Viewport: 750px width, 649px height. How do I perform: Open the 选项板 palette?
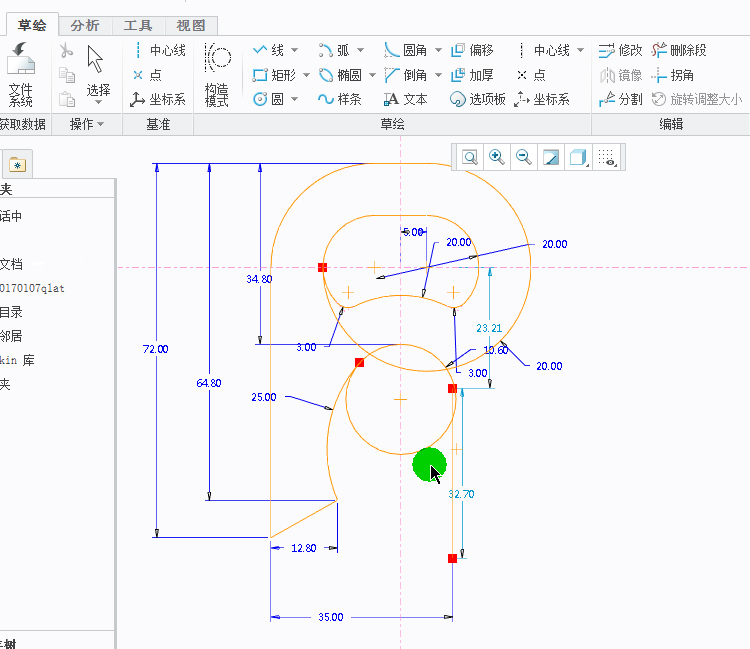478,99
